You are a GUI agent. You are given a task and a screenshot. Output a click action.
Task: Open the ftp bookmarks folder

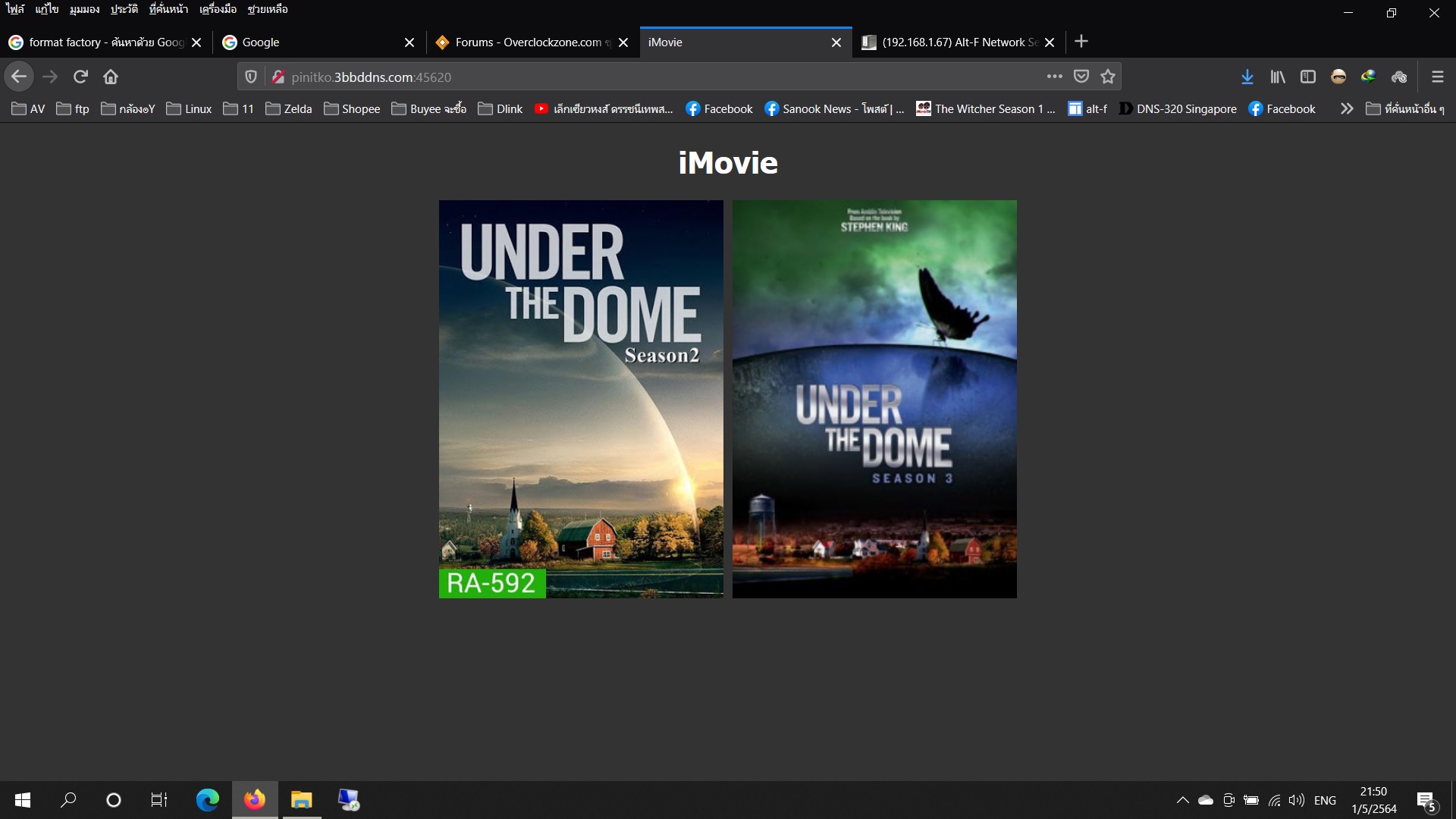click(73, 108)
